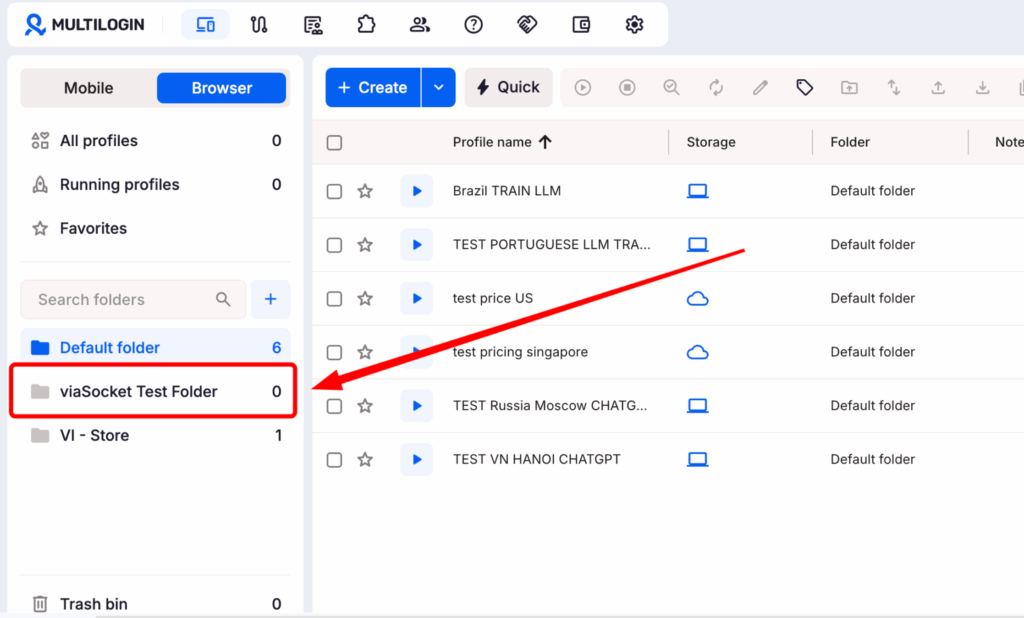Click the magnifier-with-checkmark toolbar icon
Viewport: 1024px width, 618px height.
point(671,88)
